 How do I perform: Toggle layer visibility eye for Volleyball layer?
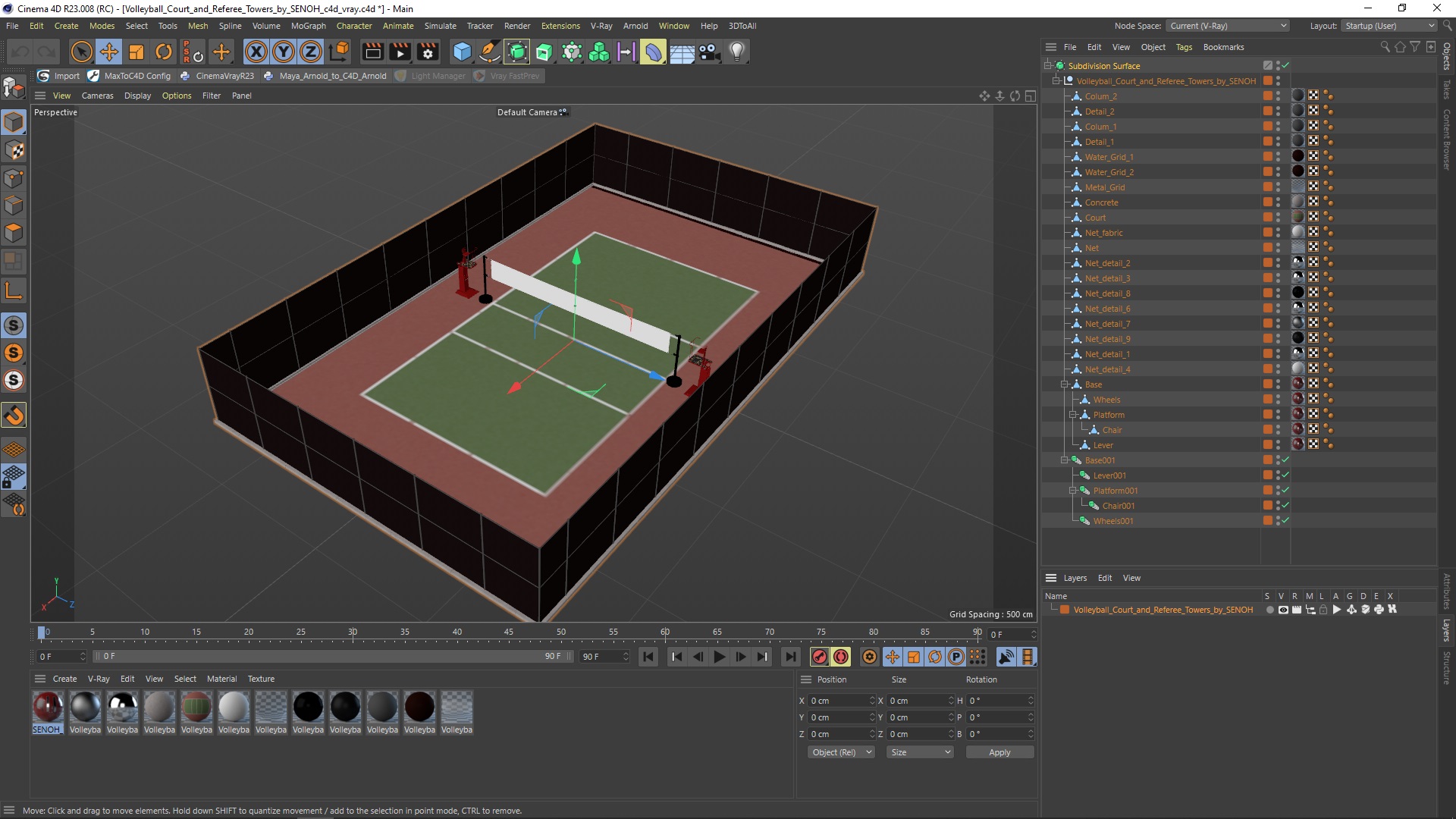(1283, 610)
